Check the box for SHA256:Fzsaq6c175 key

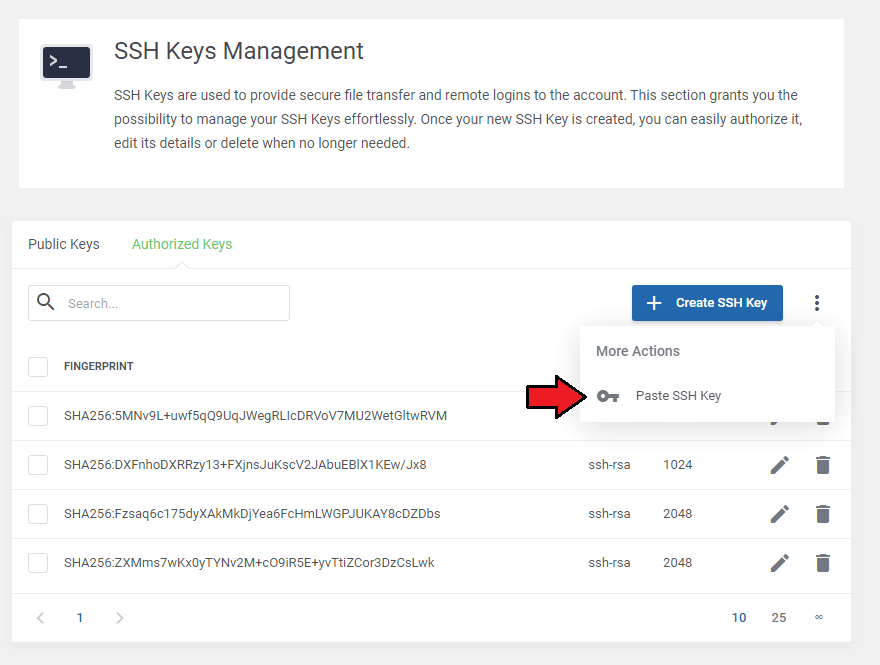pyautogui.click(x=38, y=513)
